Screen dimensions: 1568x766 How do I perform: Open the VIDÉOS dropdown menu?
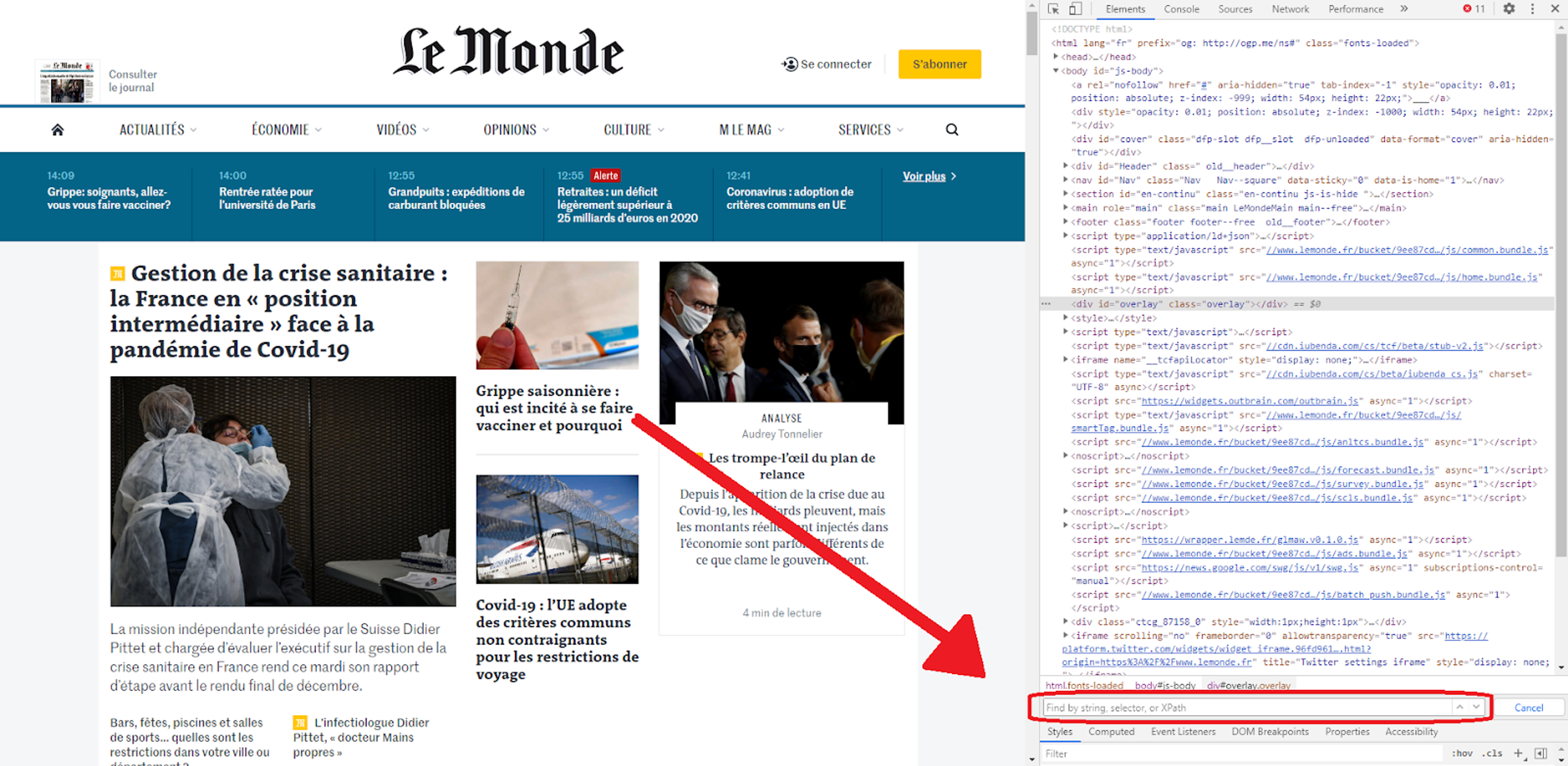403,130
